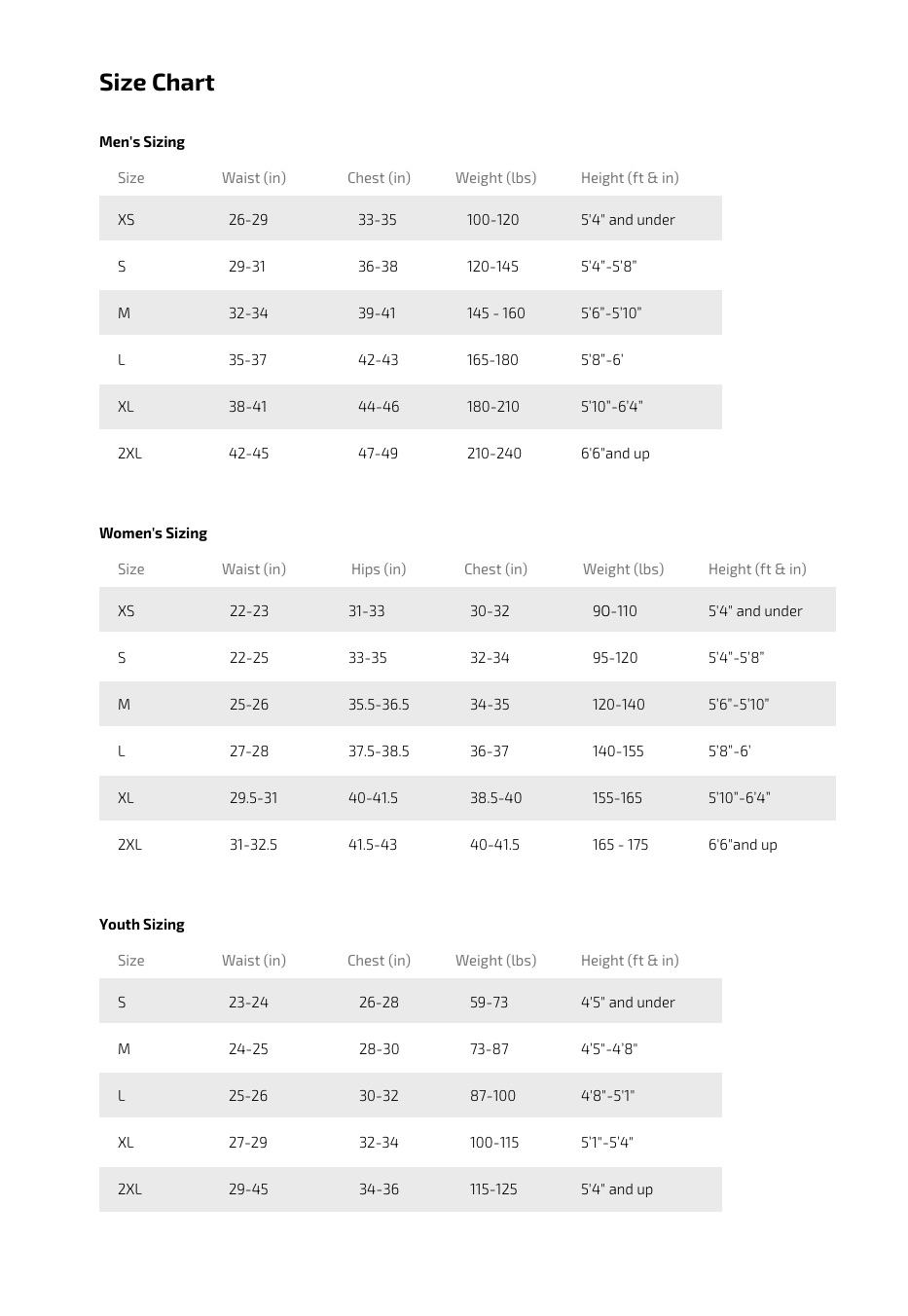Click Youth S weight value 59-73
Viewport: 908px width, 1316px height.
point(489,1003)
